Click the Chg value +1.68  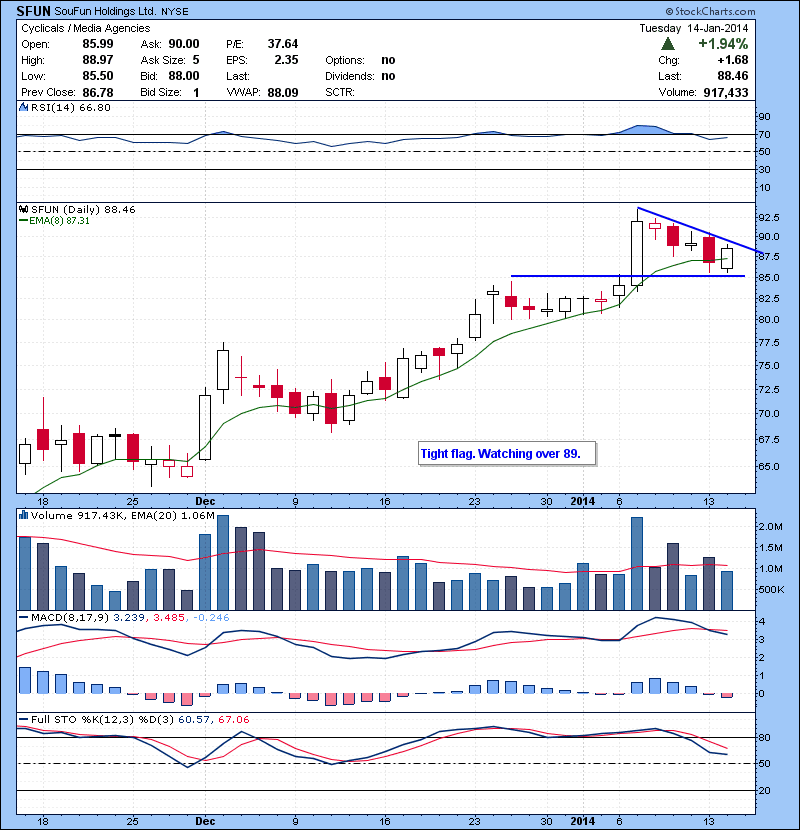click(733, 60)
